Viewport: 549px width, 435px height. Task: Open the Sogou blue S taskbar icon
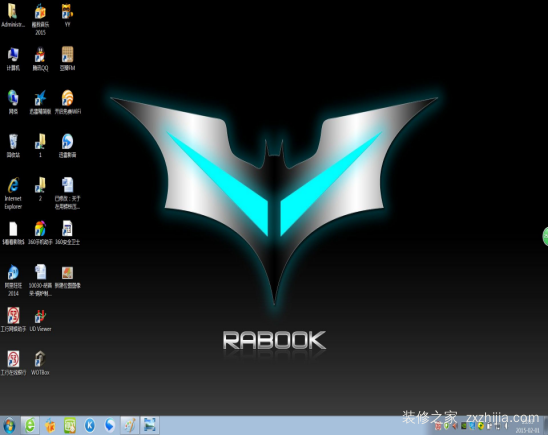point(110,426)
